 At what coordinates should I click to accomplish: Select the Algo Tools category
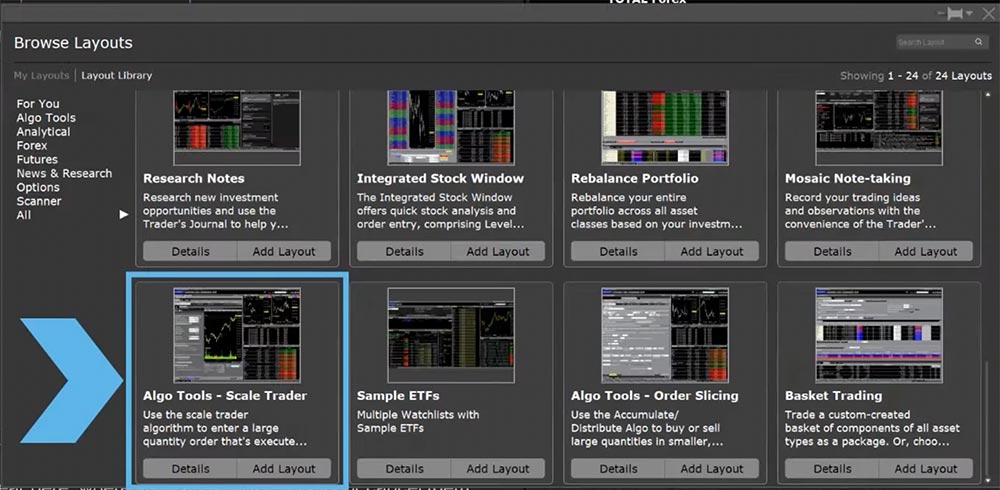[46, 118]
